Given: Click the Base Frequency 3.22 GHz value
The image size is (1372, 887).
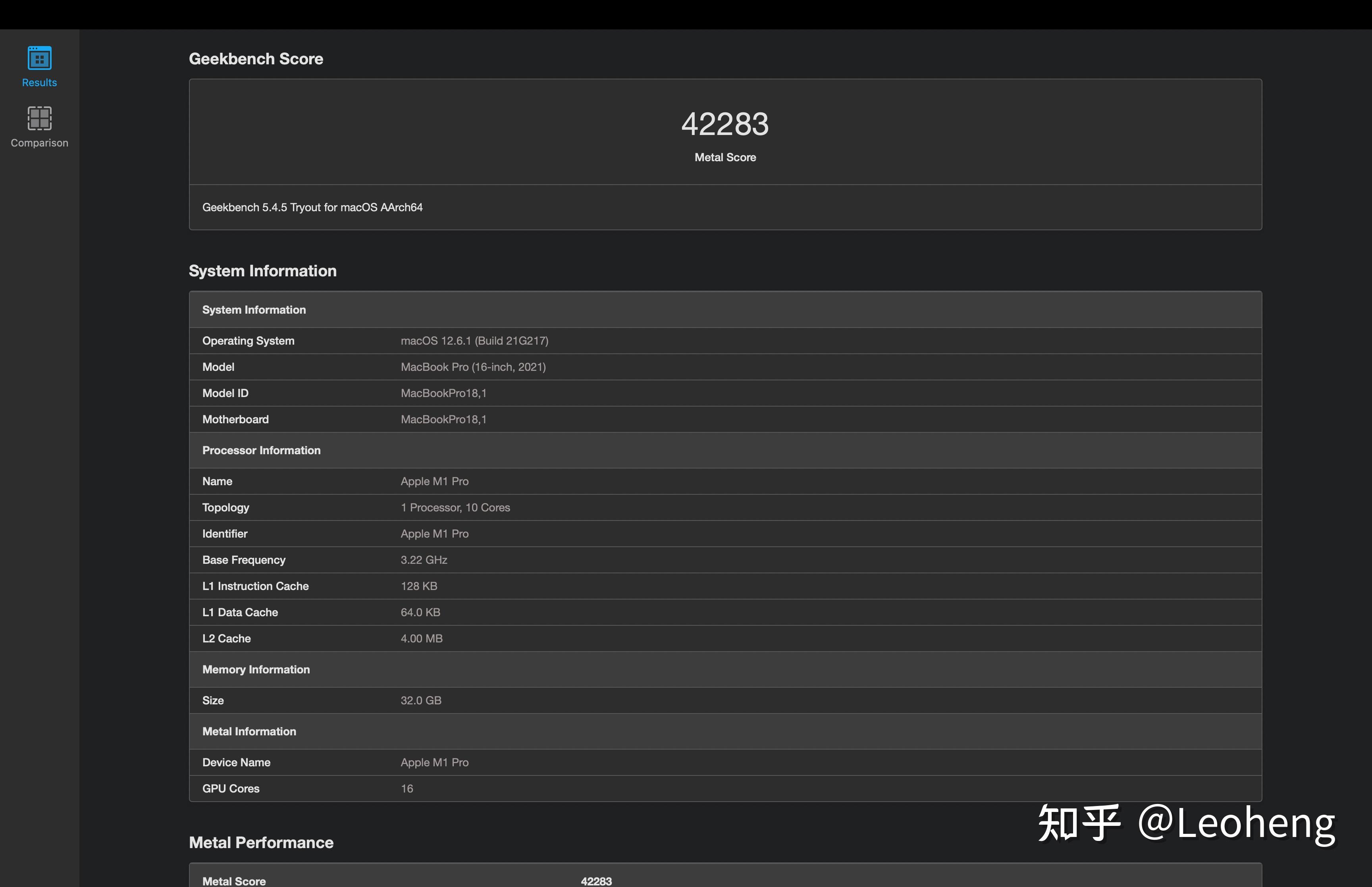Looking at the screenshot, I should tap(424, 560).
